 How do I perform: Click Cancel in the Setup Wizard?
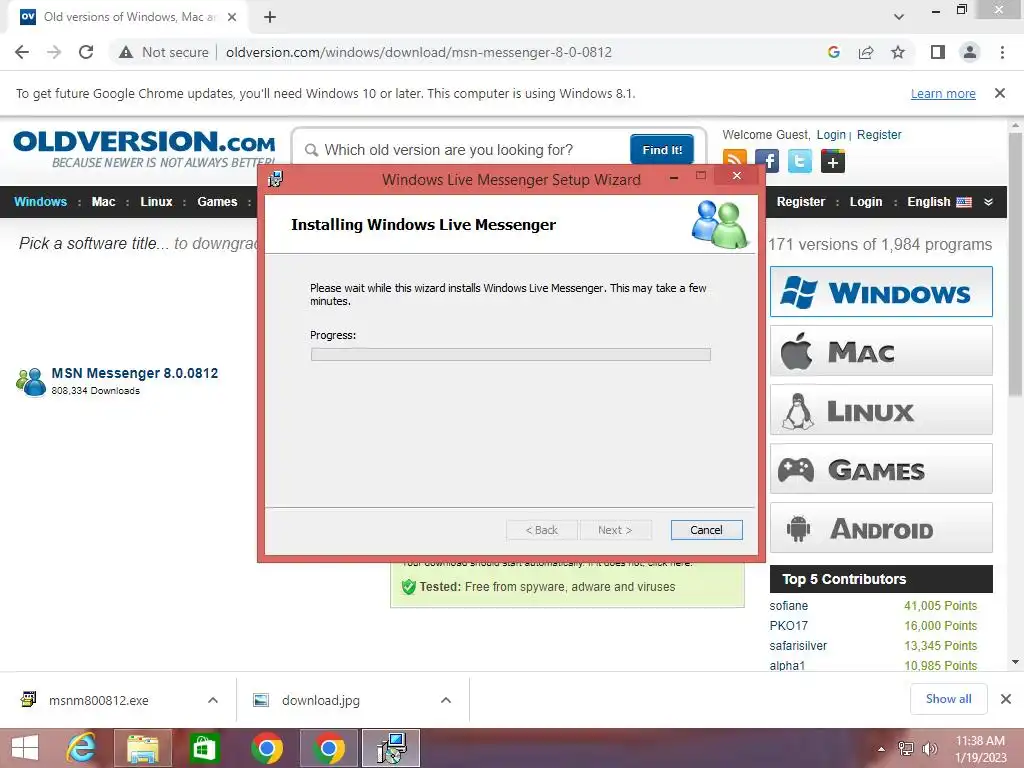pos(706,530)
